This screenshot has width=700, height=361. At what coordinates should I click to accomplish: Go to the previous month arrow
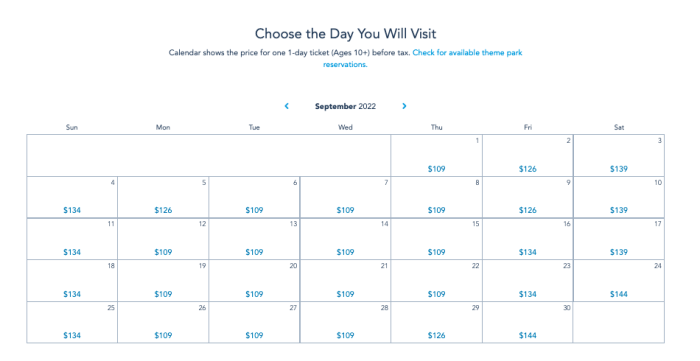(287, 106)
